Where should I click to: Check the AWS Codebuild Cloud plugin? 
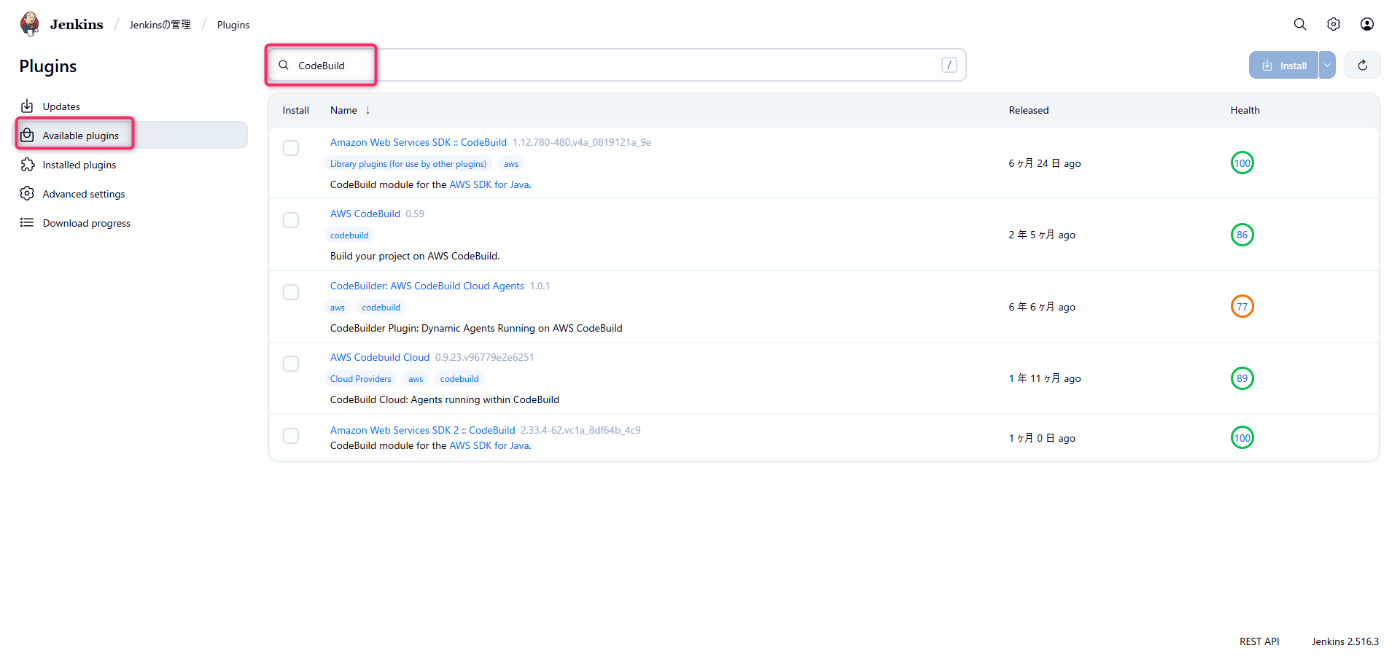pos(291,364)
